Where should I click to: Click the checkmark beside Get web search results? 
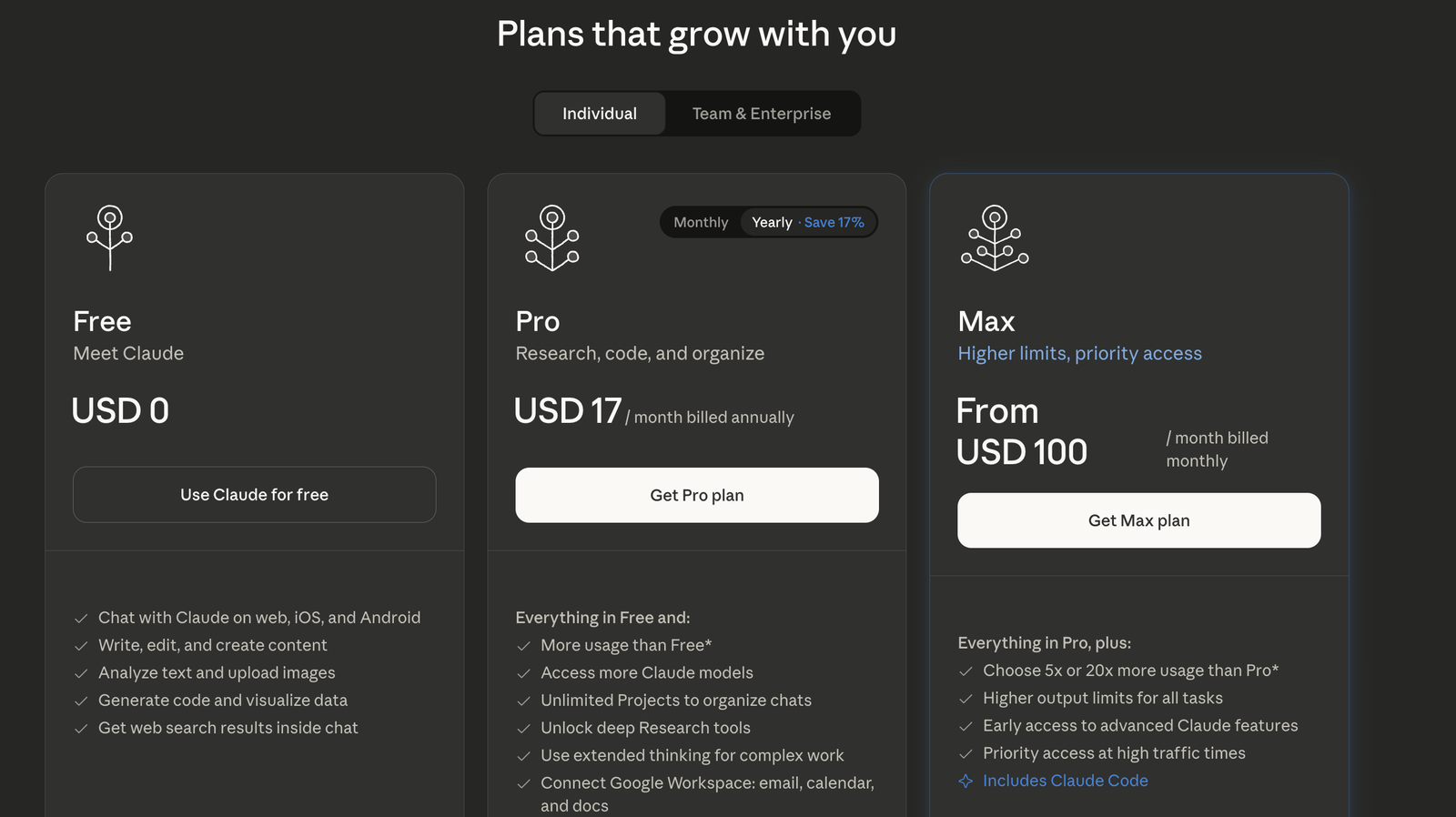point(81,729)
